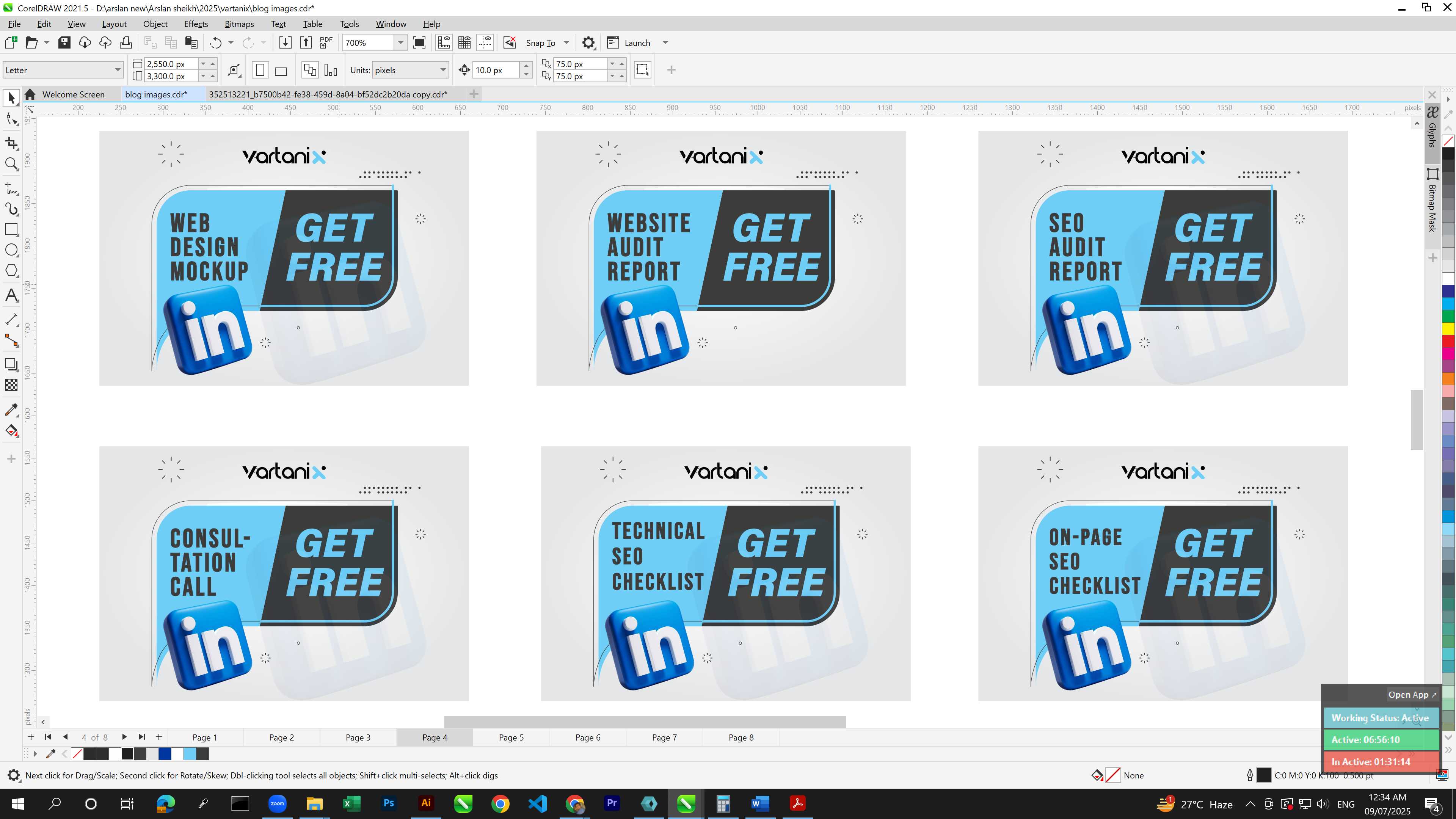Open the Open-file dropdown arrow
Image resolution: width=1456 pixels, height=819 pixels.
[46, 42]
